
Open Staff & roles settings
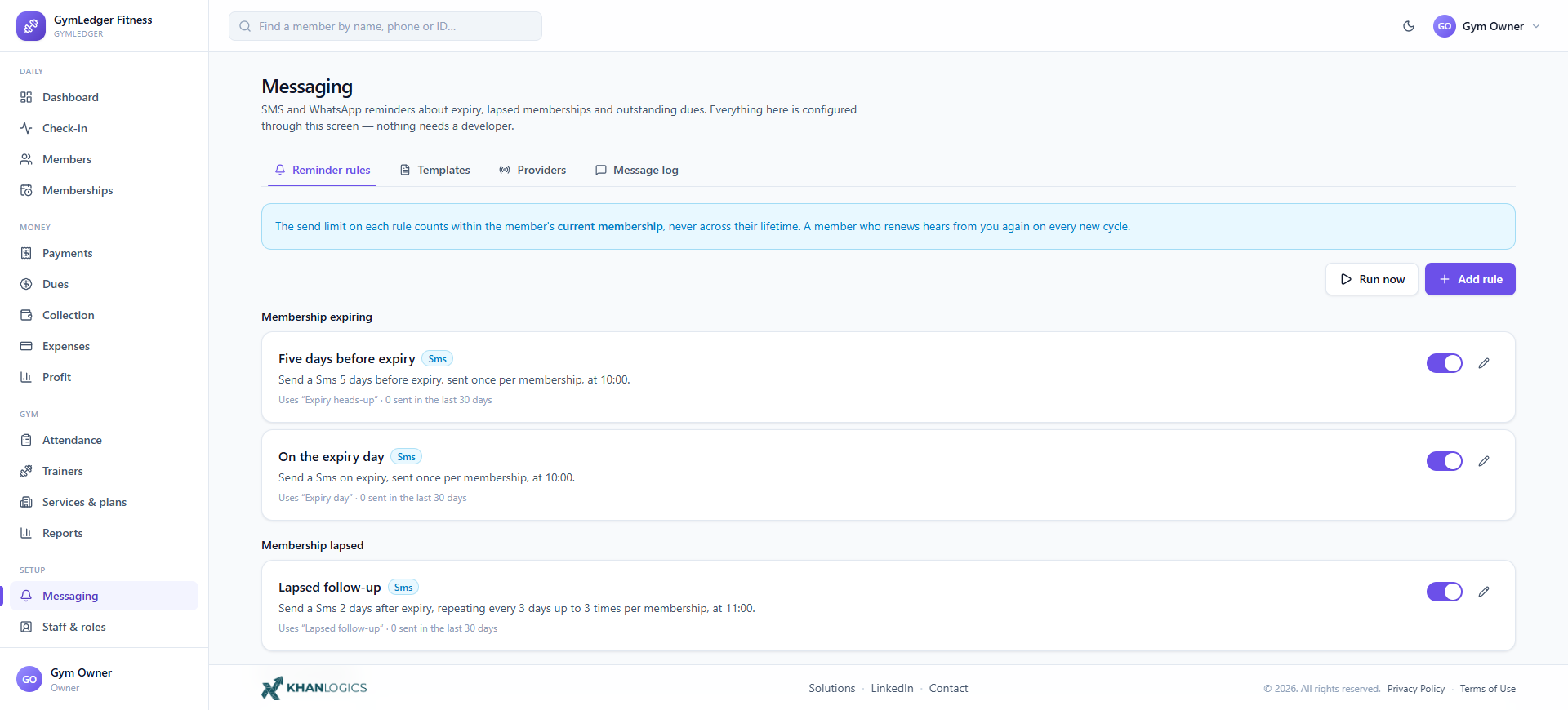[105, 627]
